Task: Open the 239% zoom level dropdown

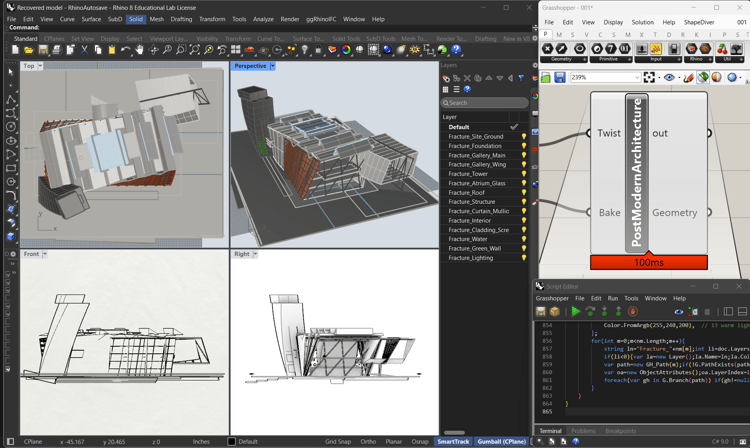Action: 636,77
